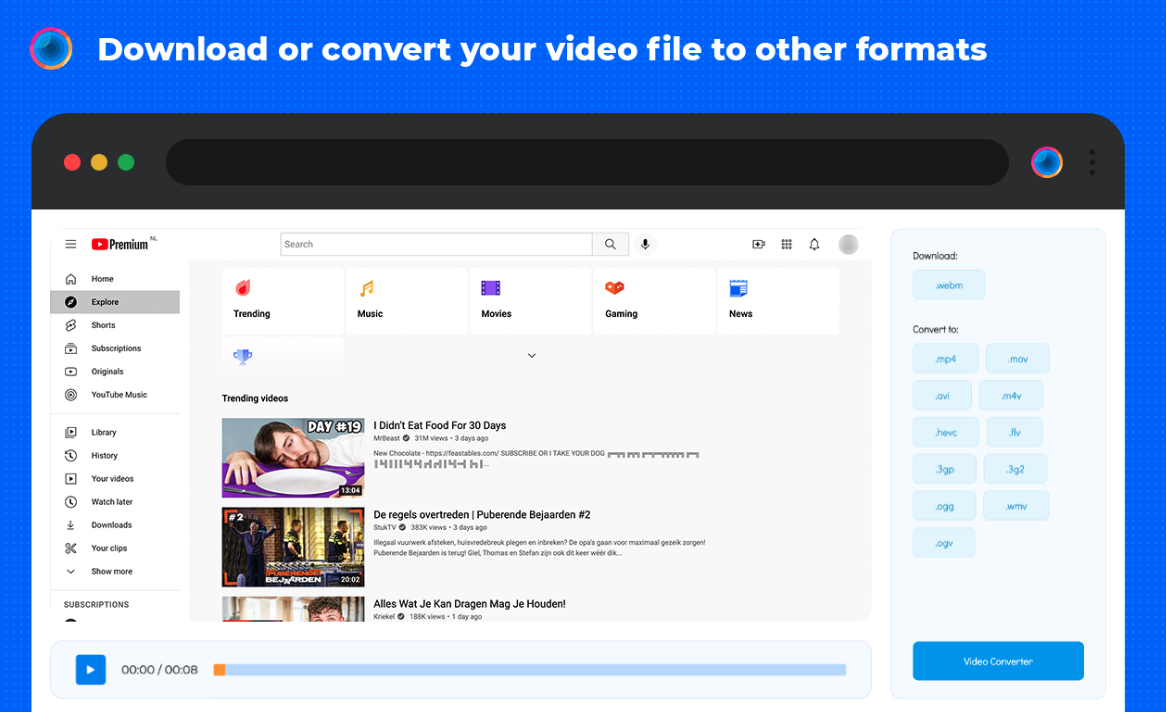
Task: Open Downloads in sidebar
Action: tap(115, 525)
